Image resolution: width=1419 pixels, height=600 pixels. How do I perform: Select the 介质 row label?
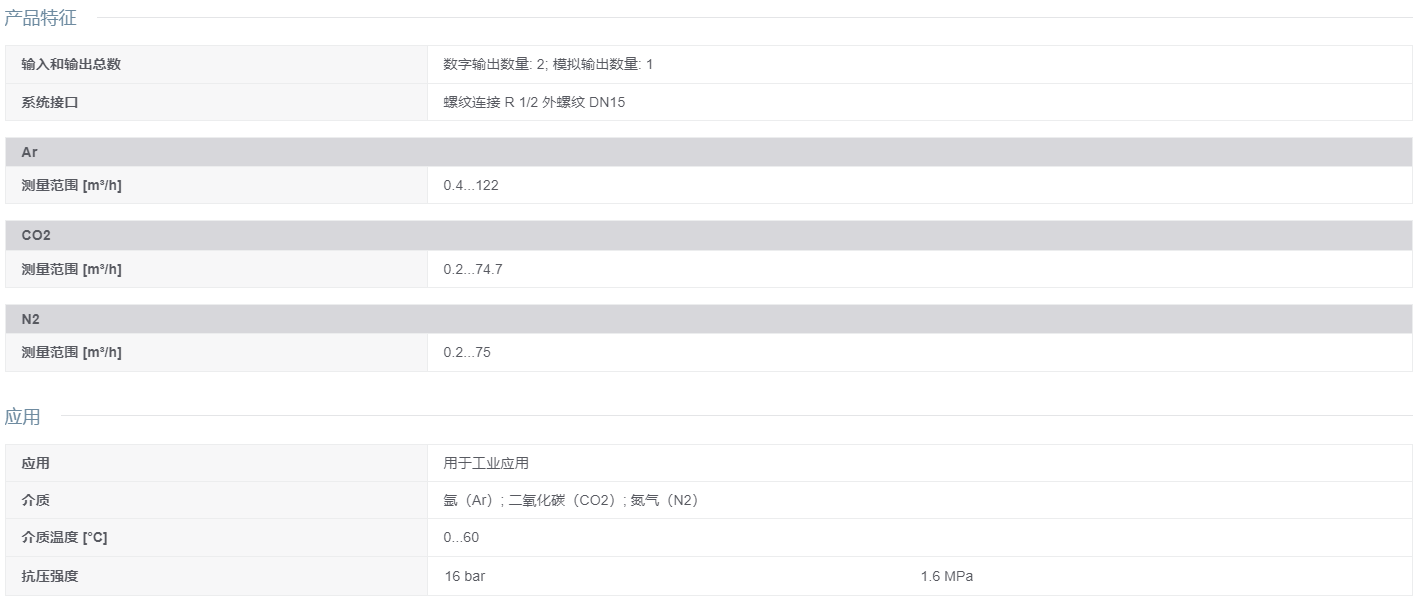coord(35,500)
